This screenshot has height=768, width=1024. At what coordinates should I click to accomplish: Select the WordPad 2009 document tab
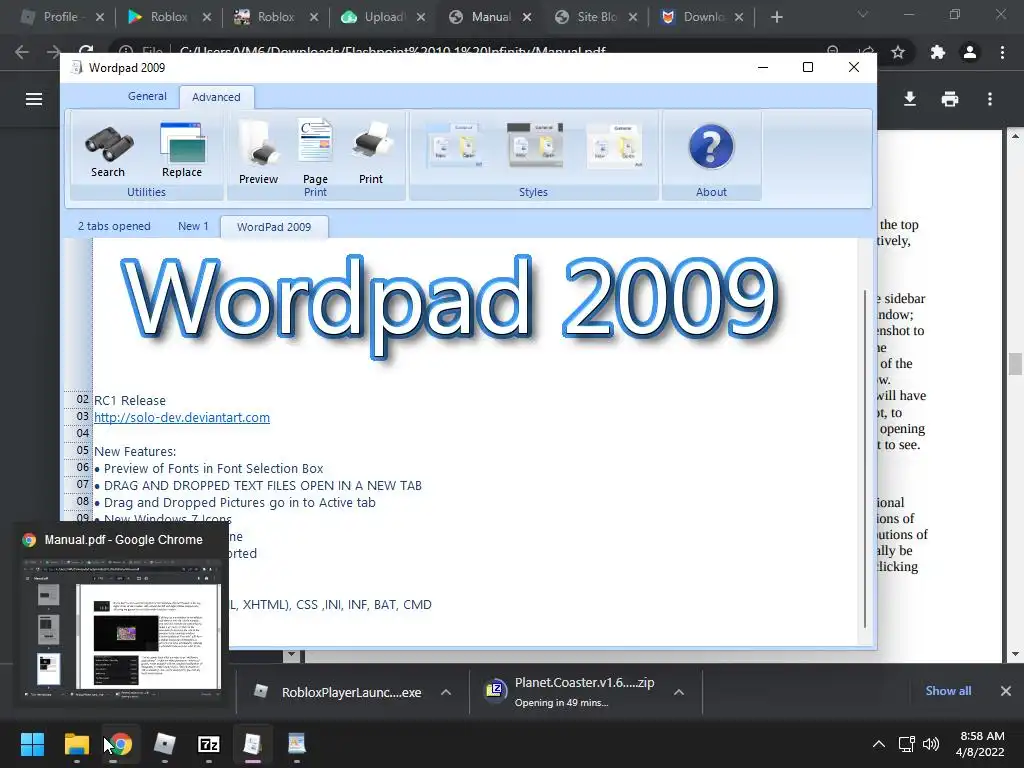pos(274,227)
